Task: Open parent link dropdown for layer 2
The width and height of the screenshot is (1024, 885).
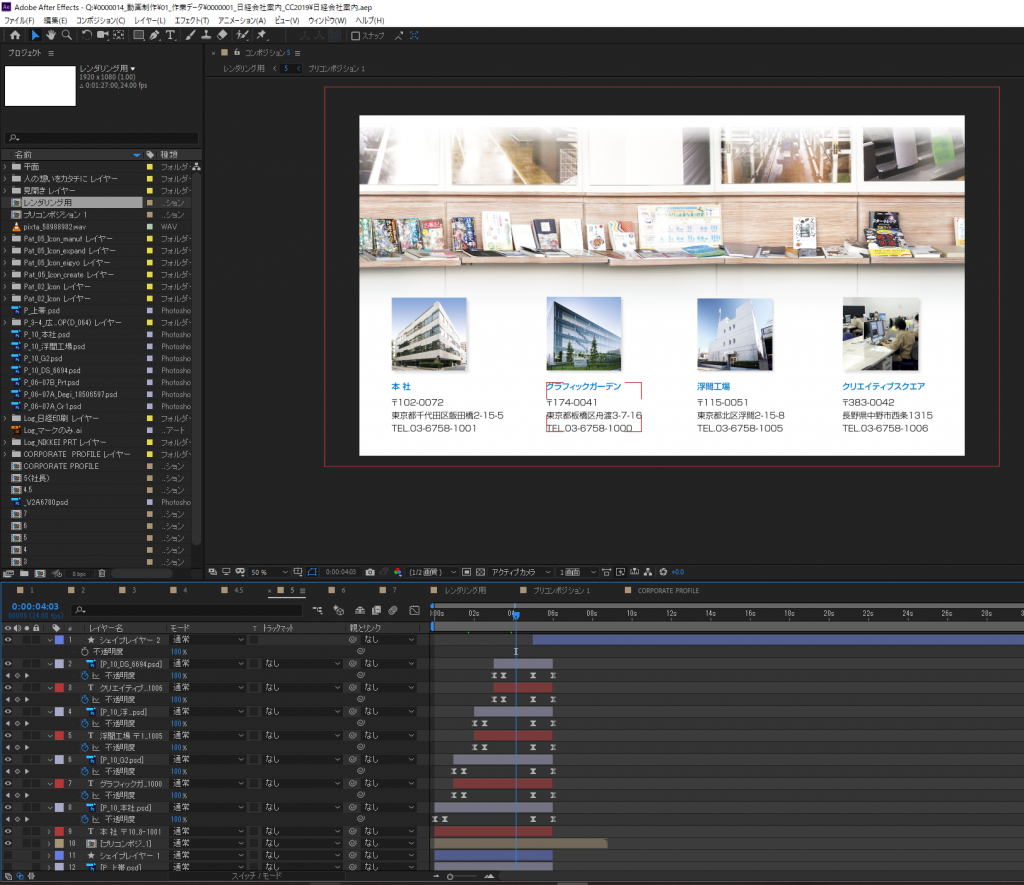Action: (x=389, y=664)
